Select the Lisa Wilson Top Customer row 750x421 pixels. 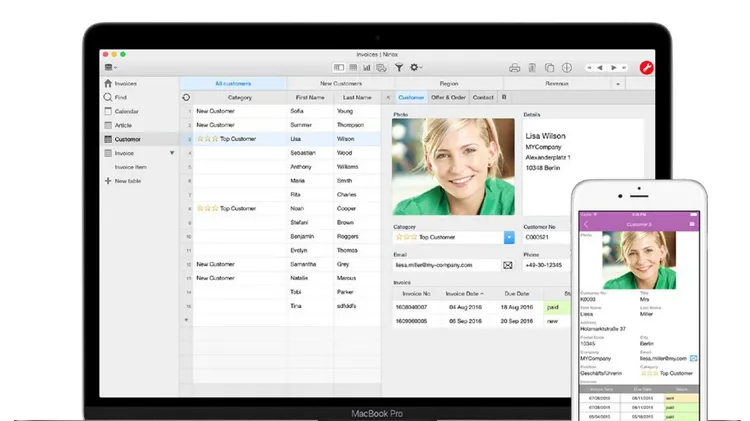coord(281,139)
